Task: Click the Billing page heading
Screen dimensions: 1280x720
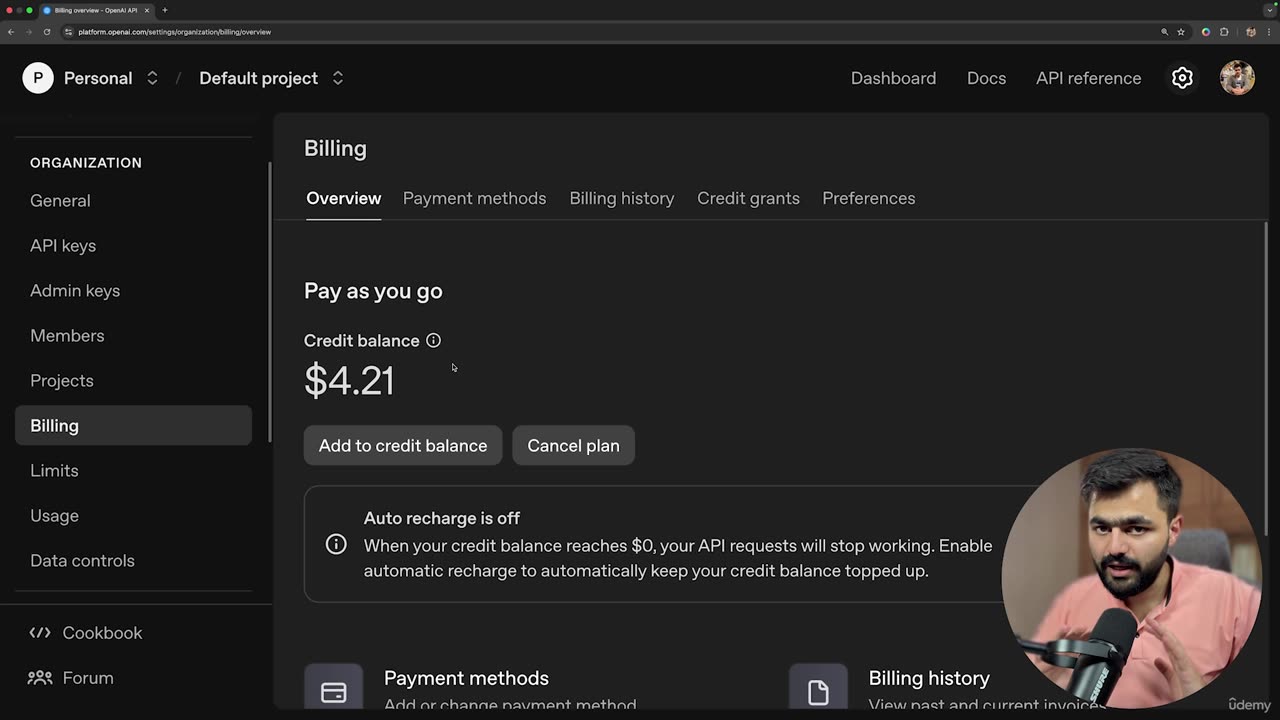Action: point(335,148)
